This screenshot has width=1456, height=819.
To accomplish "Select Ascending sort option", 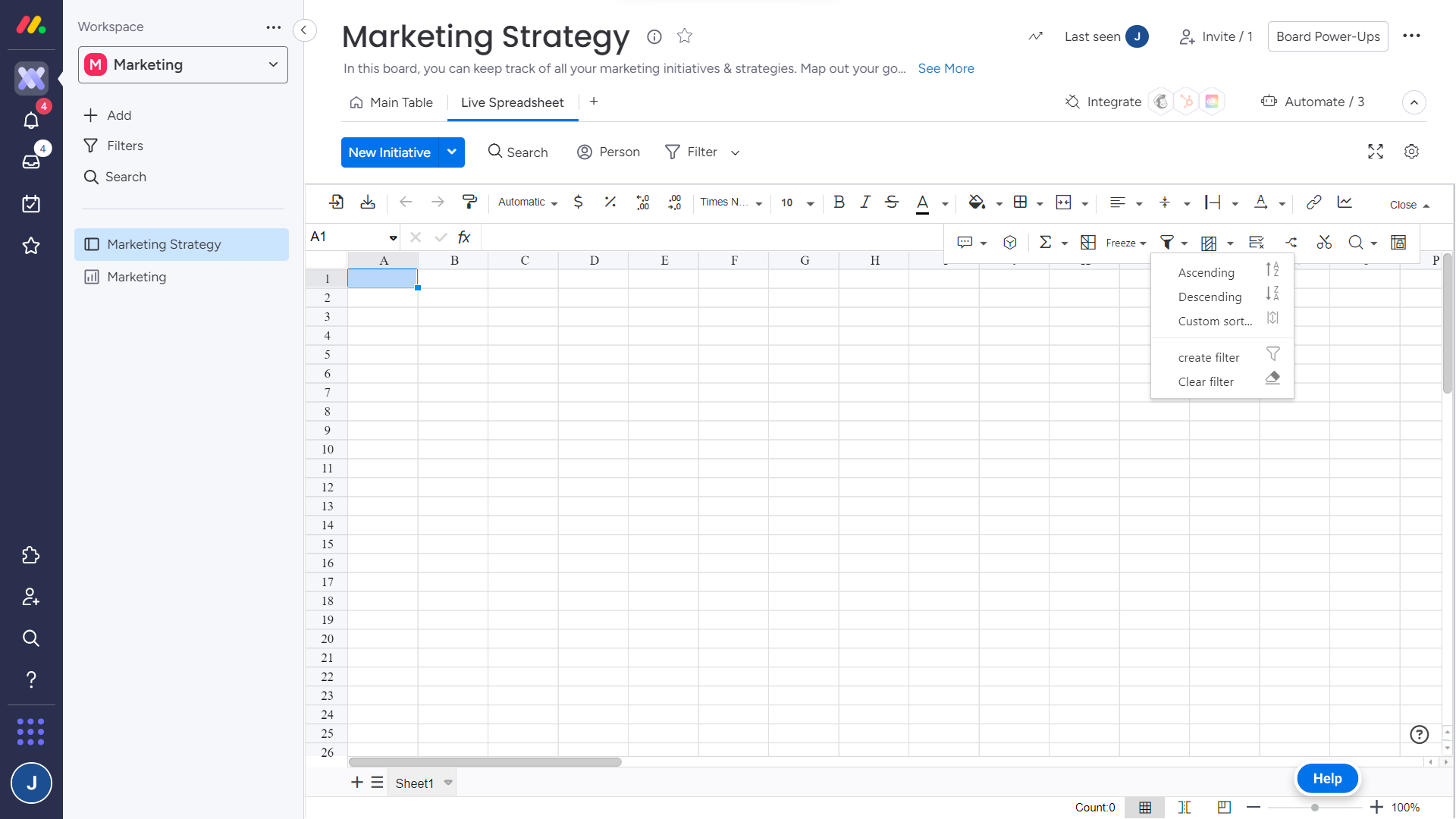I will pyautogui.click(x=1206, y=272).
